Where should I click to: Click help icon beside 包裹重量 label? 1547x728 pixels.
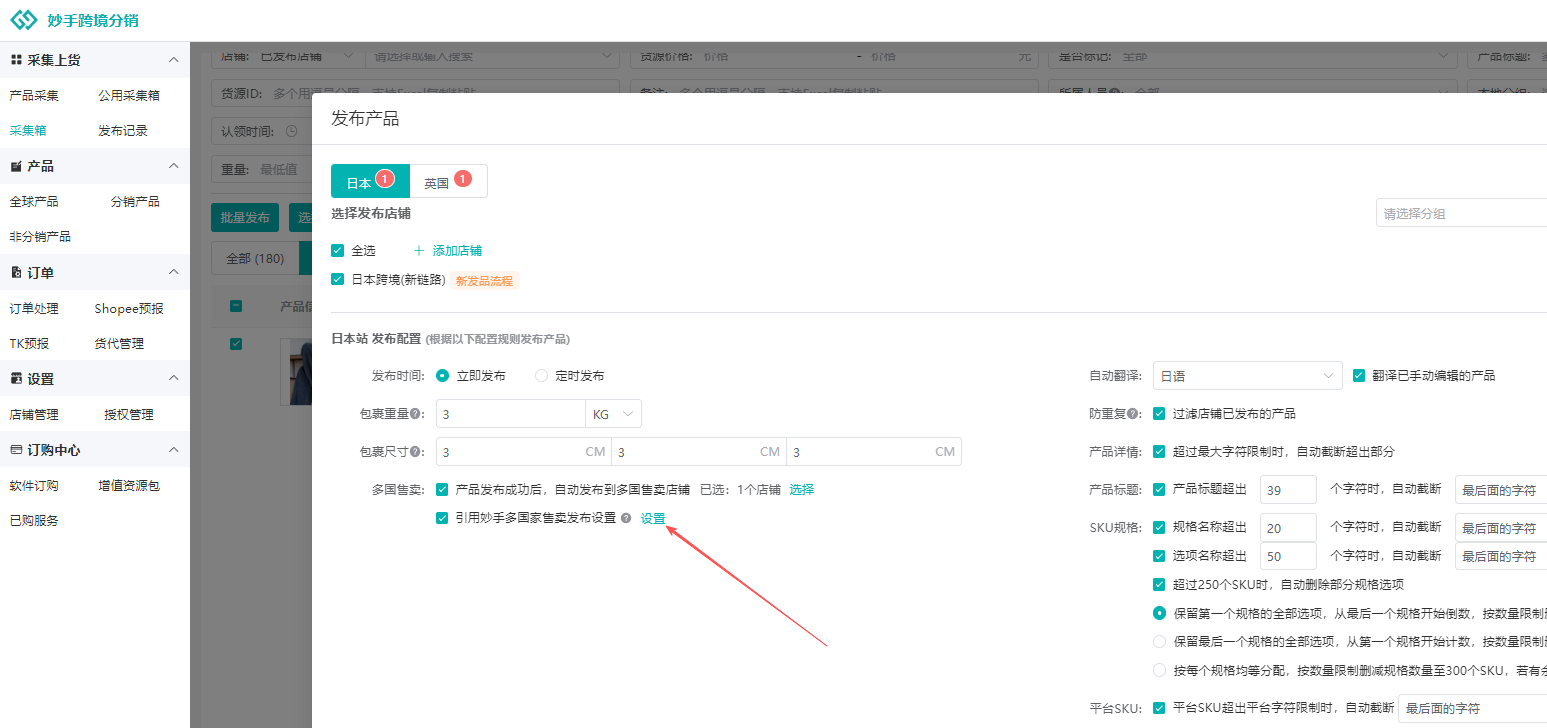415,414
